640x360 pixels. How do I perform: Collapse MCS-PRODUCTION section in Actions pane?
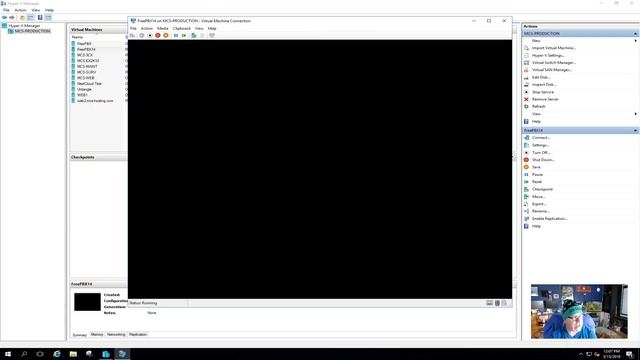tap(635, 33)
